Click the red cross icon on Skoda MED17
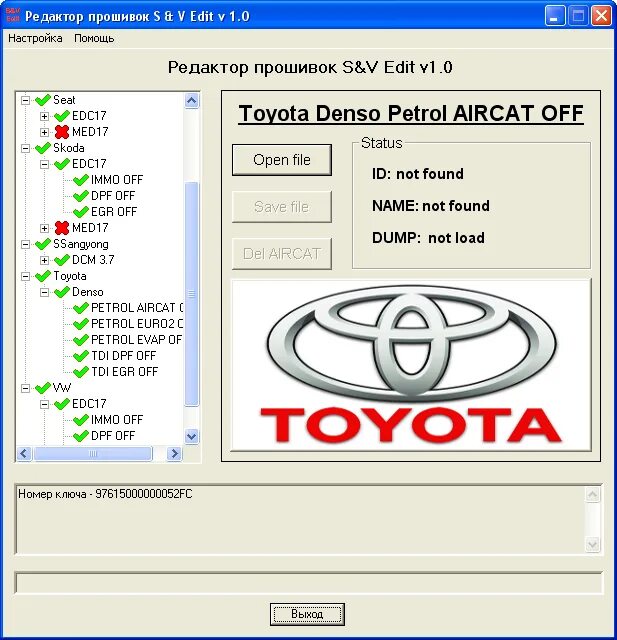Viewport: 617px width, 640px height. click(62, 228)
